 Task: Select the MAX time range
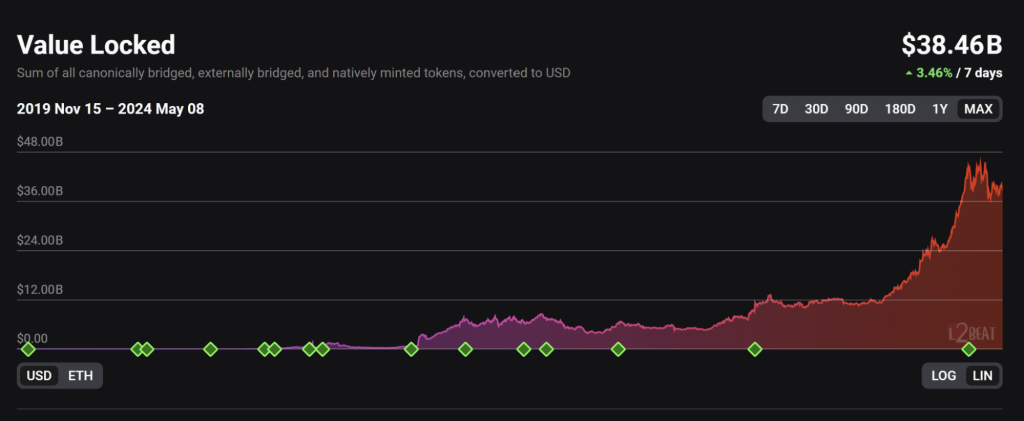point(978,109)
